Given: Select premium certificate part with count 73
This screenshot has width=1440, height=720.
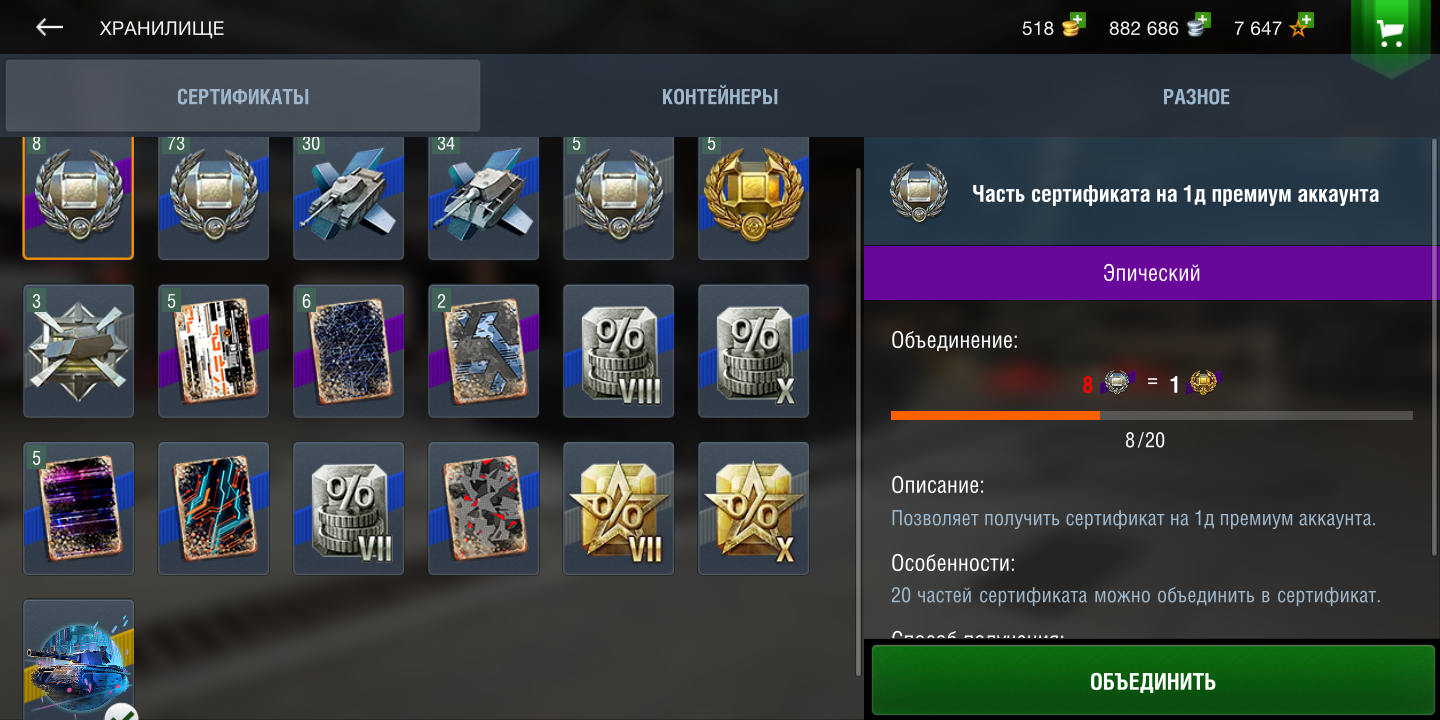Looking at the screenshot, I should [213, 195].
